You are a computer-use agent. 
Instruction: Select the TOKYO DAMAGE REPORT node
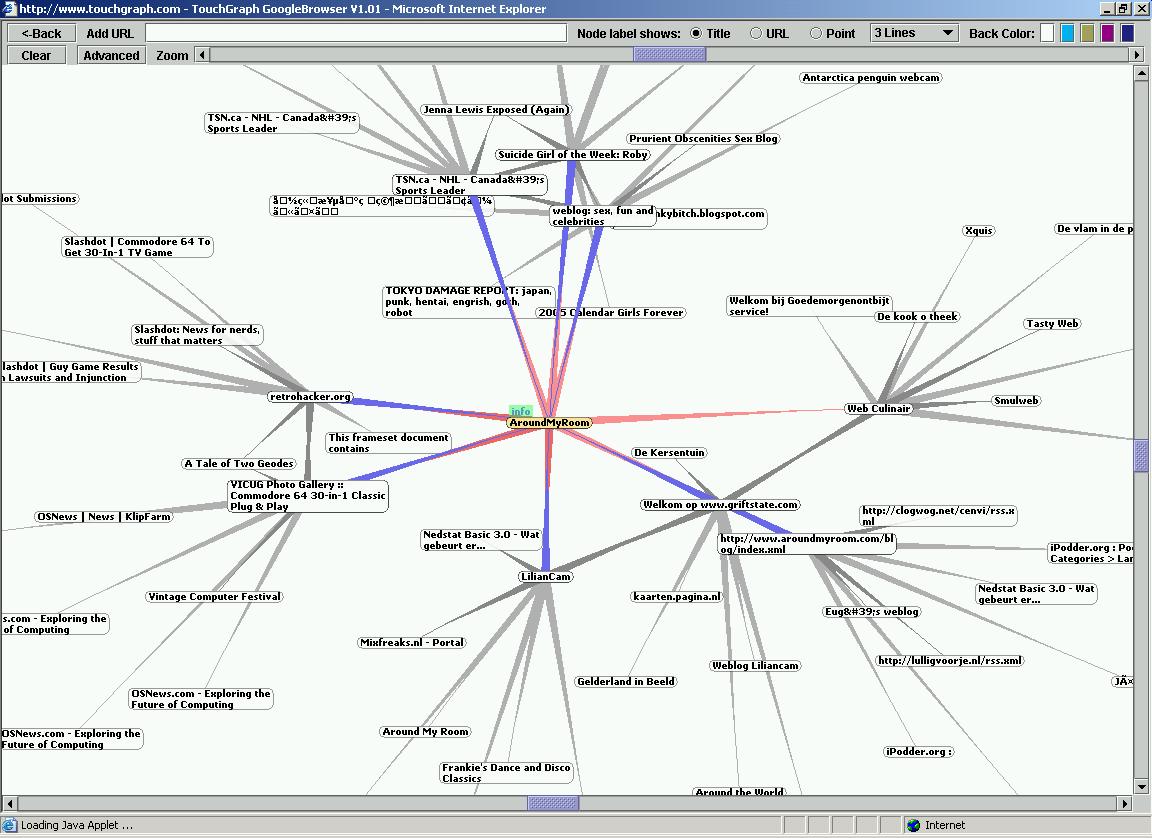click(x=469, y=301)
